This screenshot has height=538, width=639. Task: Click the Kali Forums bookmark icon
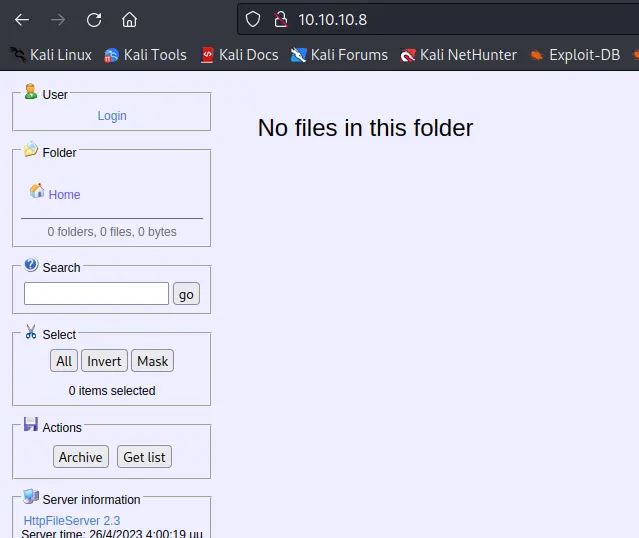click(298, 55)
